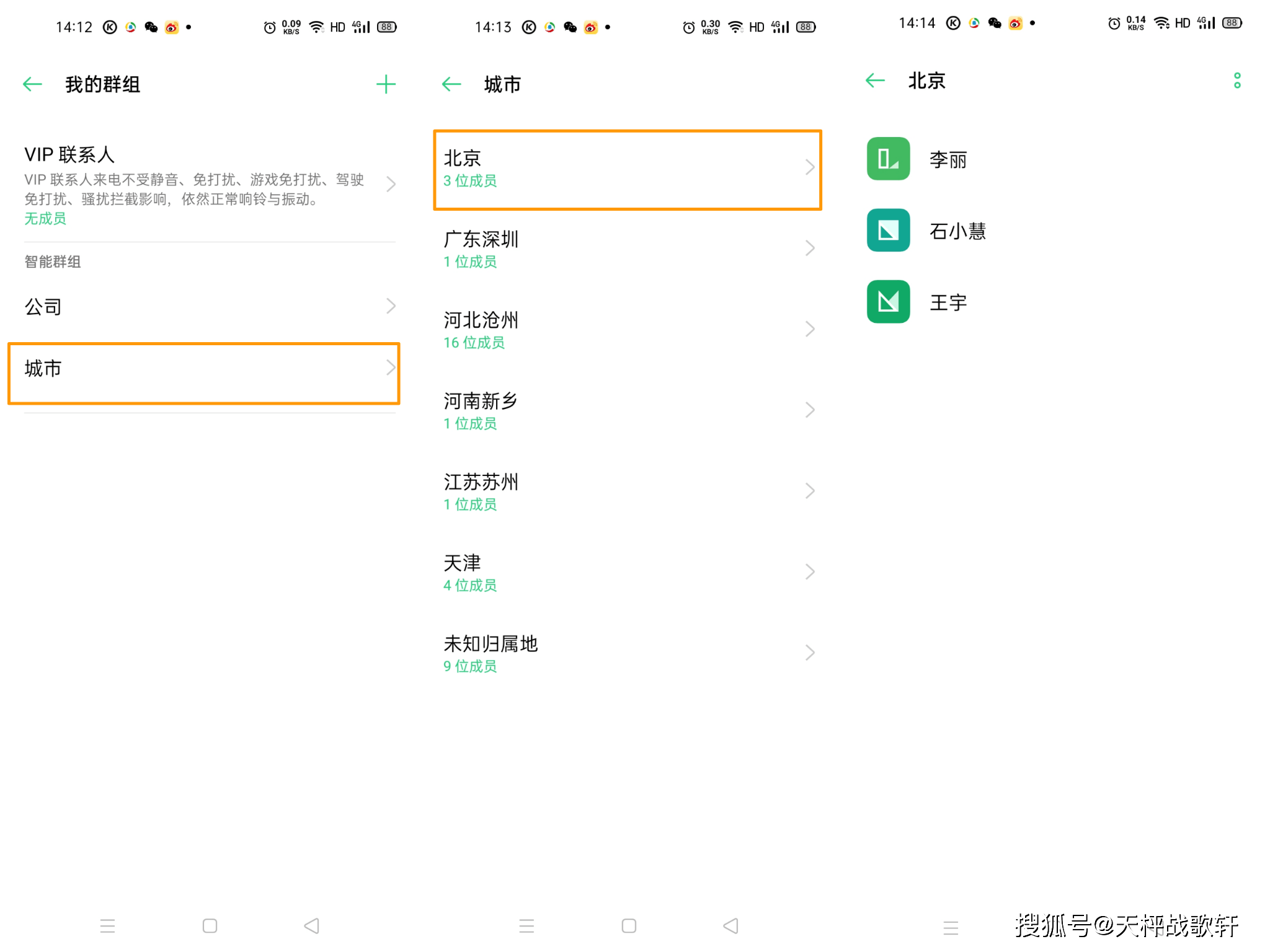Tap 石小慧 contact avatar icon
This screenshot has height=952, width=1270.
(x=888, y=231)
